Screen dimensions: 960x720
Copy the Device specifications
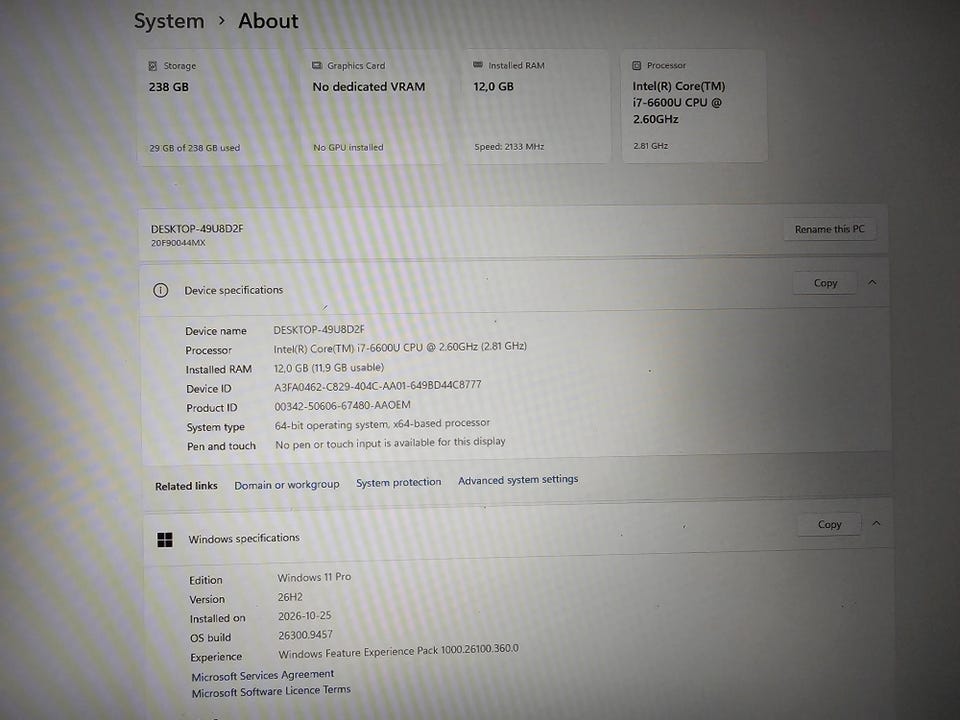tap(825, 283)
